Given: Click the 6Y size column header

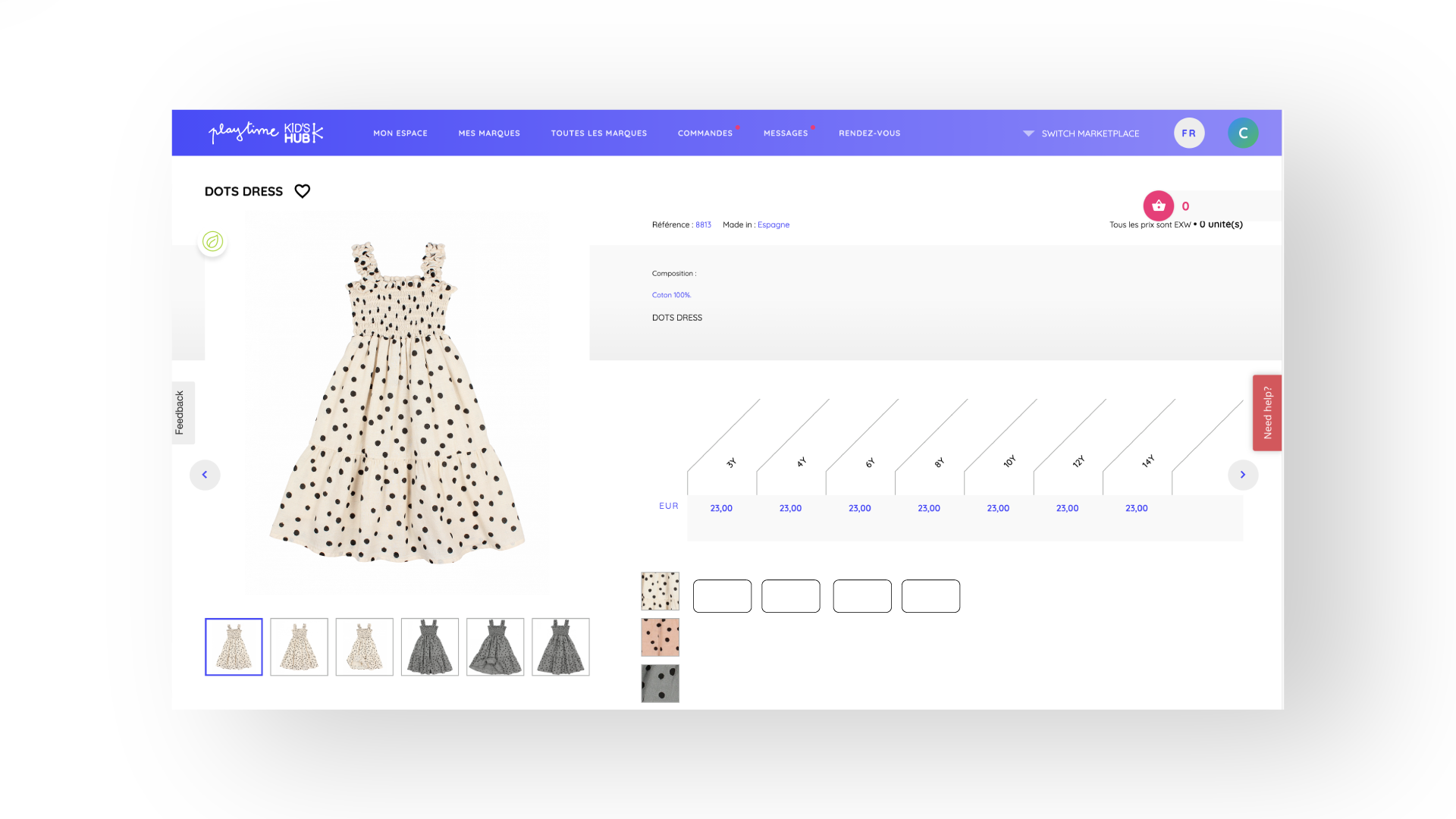Looking at the screenshot, I should tap(870, 463).
